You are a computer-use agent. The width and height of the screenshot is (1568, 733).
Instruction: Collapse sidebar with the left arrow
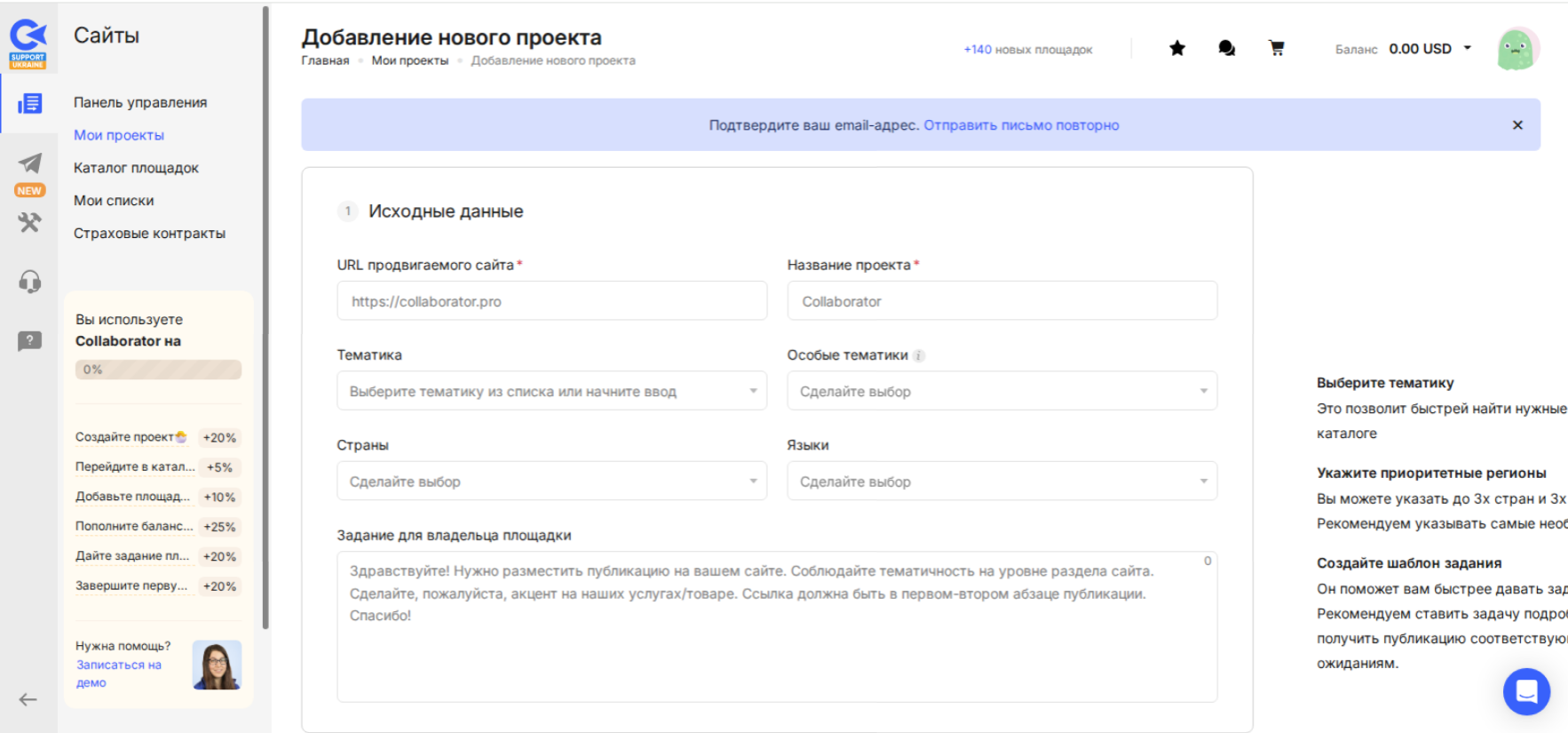28,699
